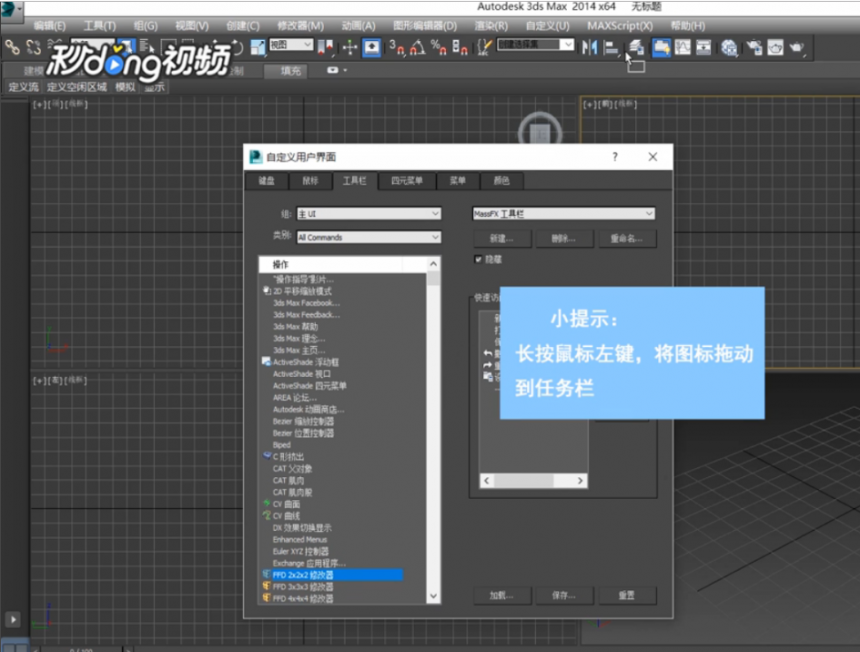
Task: Toggle Angle Snap icon
Action: click(417, 48)
